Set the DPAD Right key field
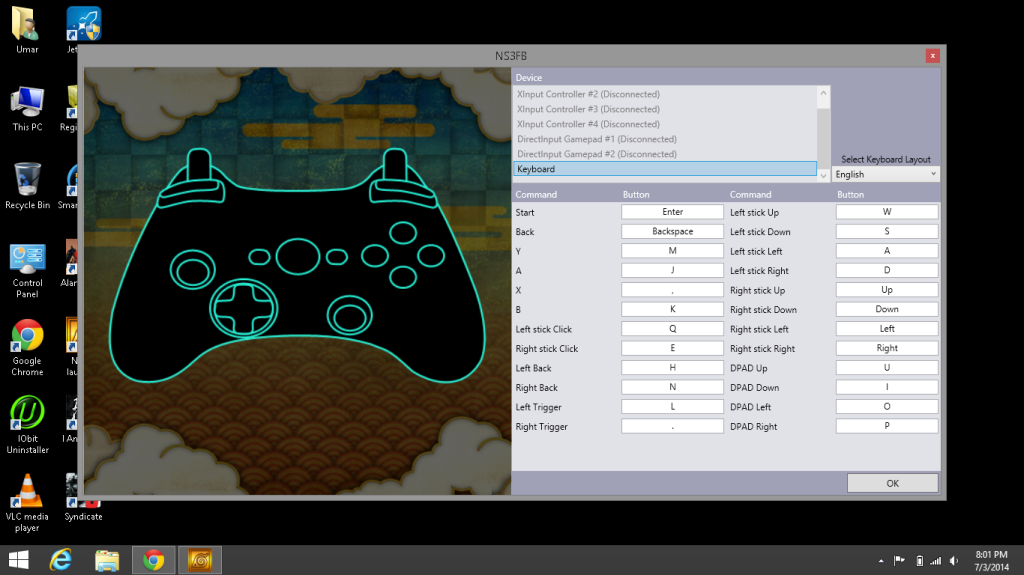 tap(887, 426)
